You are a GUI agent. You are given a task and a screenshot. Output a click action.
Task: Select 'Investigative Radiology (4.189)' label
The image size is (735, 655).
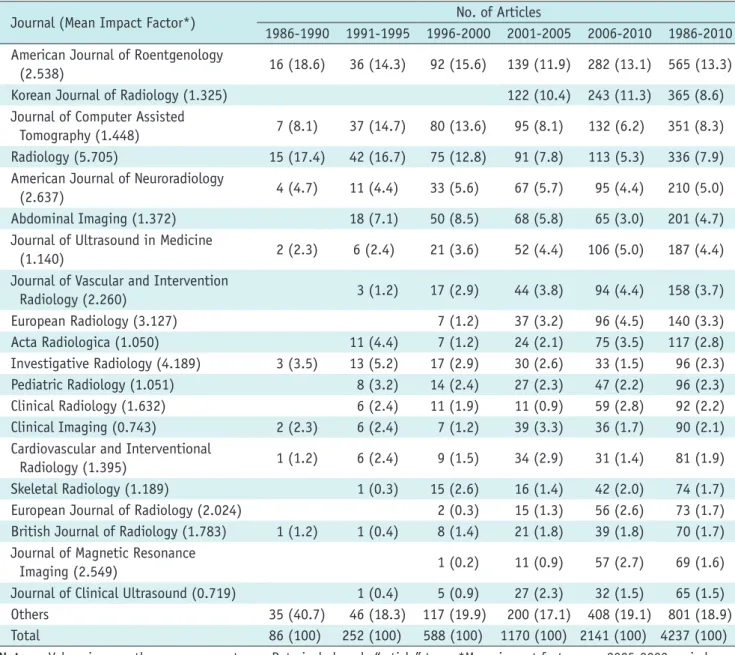[105, 364]
